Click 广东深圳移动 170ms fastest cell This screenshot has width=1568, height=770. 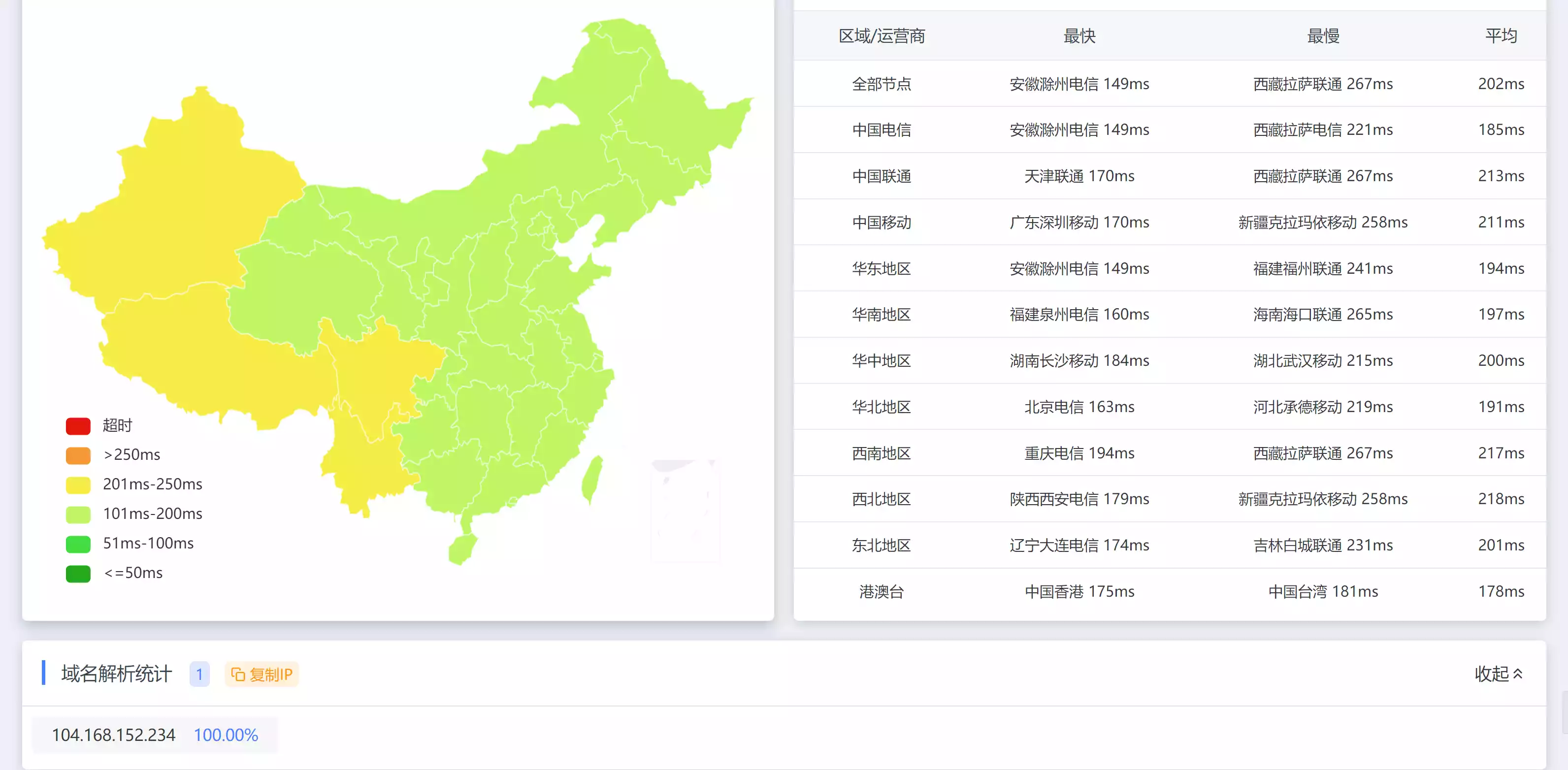tap(1079, 222)
